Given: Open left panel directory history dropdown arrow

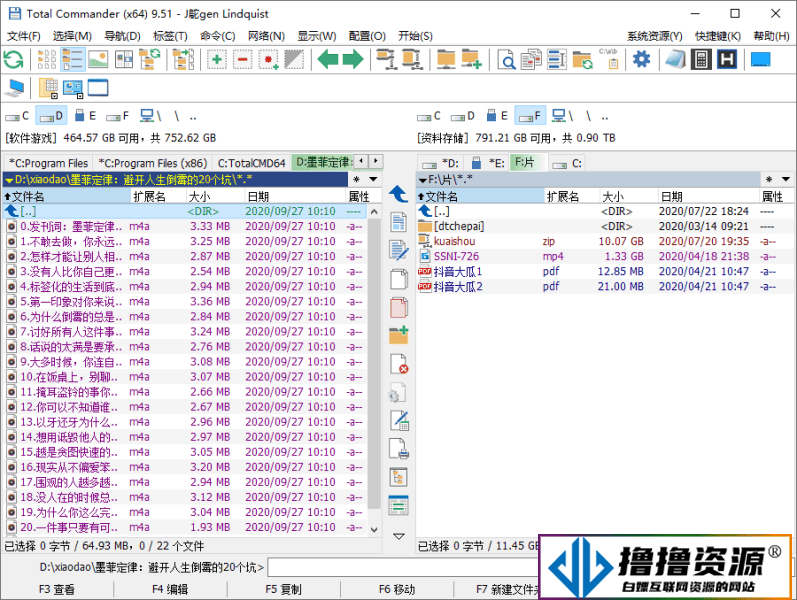Looking at the screenshot, I should (374, 179).
